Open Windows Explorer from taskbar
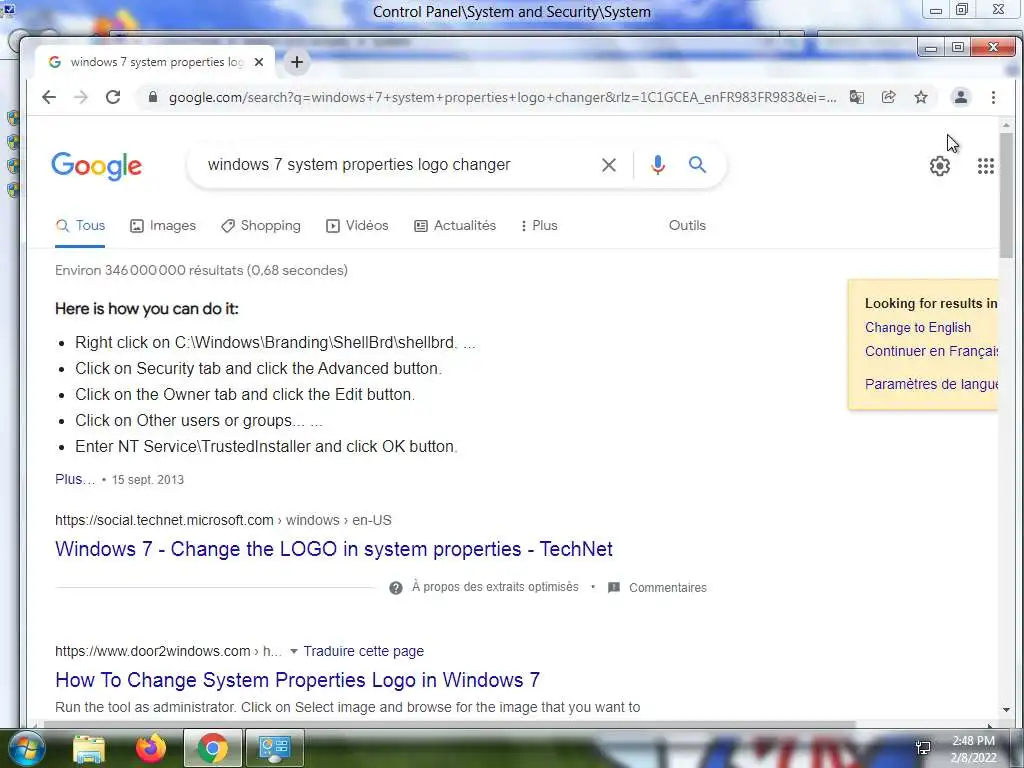 [89, 748]
